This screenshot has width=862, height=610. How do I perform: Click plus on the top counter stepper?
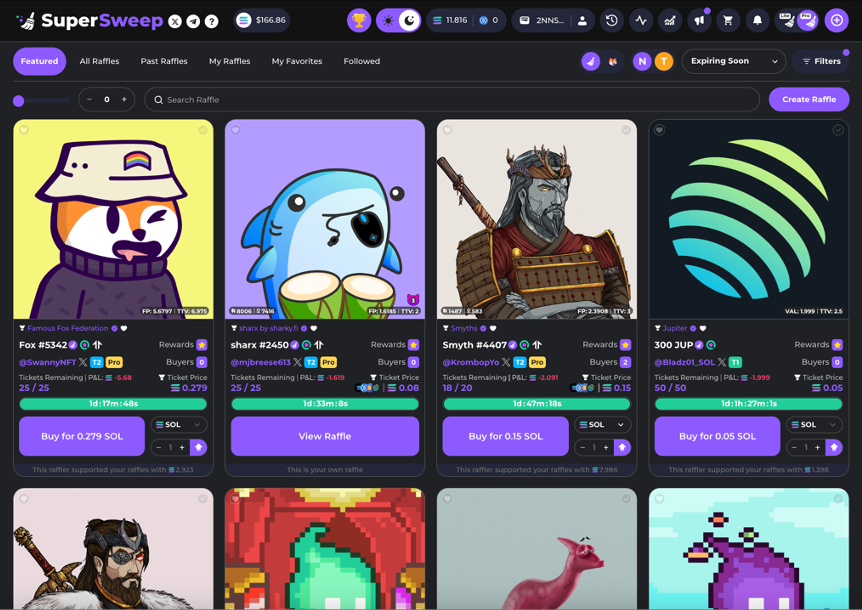pyautogui.click(x=124, y=99)
